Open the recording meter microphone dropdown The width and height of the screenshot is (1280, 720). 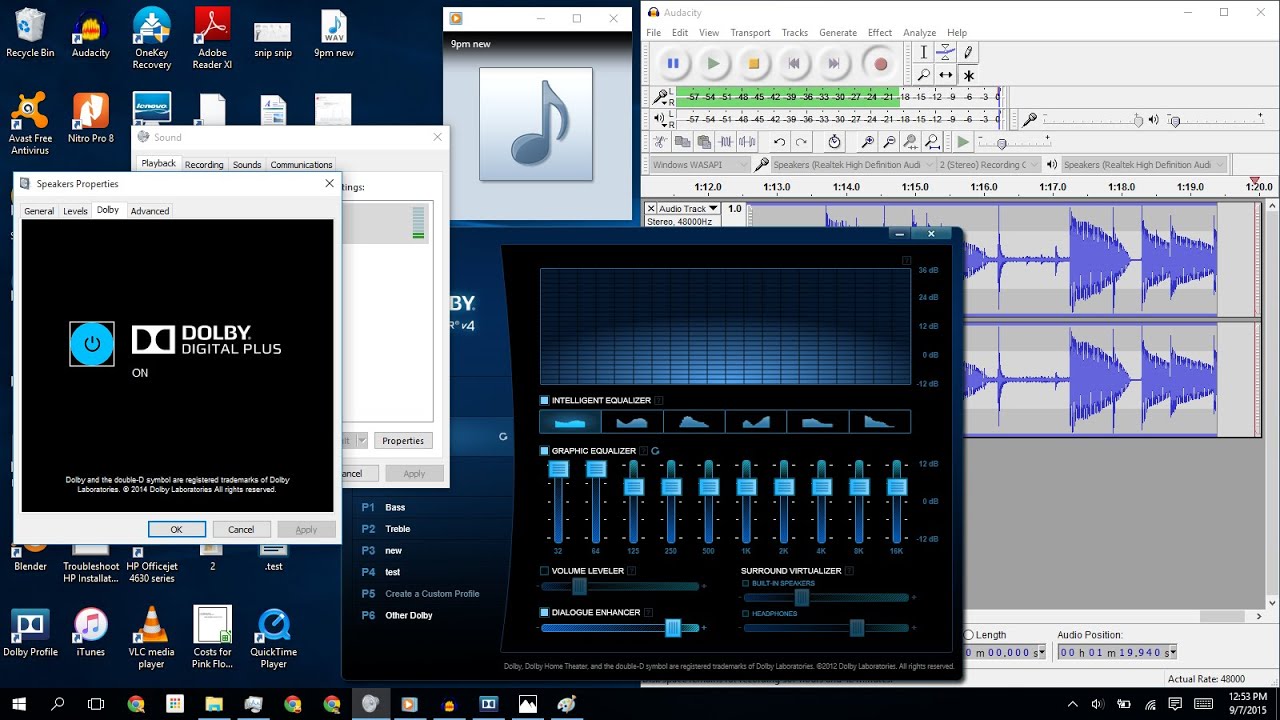(x=661, y=97)
